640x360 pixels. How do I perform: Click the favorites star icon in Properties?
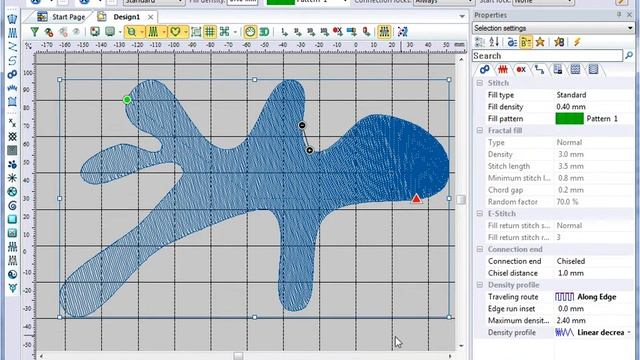click(540, 42)
